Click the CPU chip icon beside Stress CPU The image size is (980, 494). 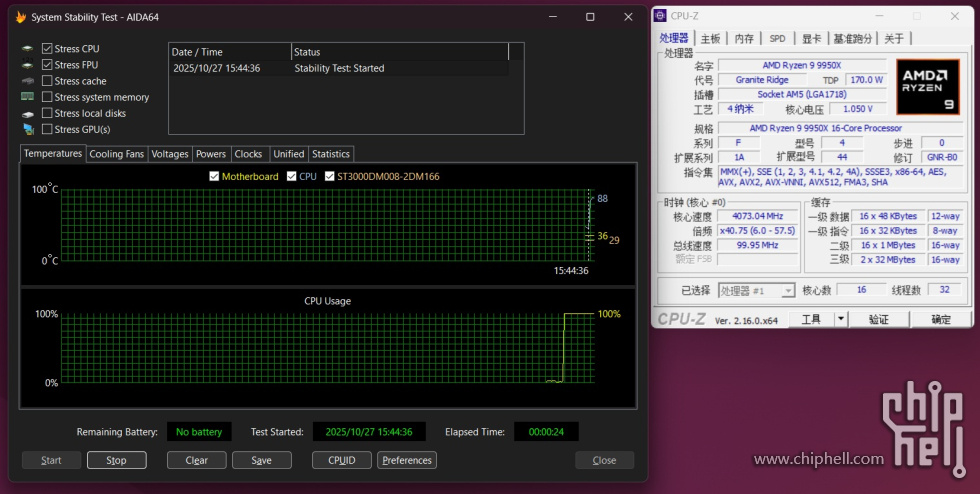(x=28, y=48)
